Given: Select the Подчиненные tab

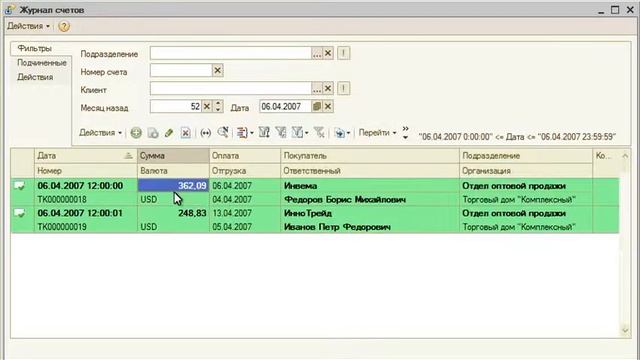Looking at the screenshot, I should tap(42, 63).
